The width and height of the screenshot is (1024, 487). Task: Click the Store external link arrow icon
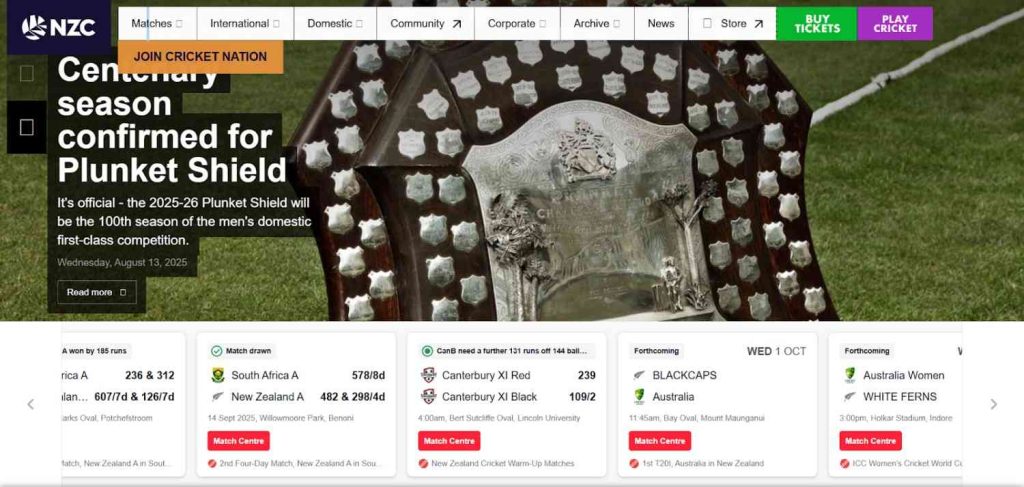[758, 24]
